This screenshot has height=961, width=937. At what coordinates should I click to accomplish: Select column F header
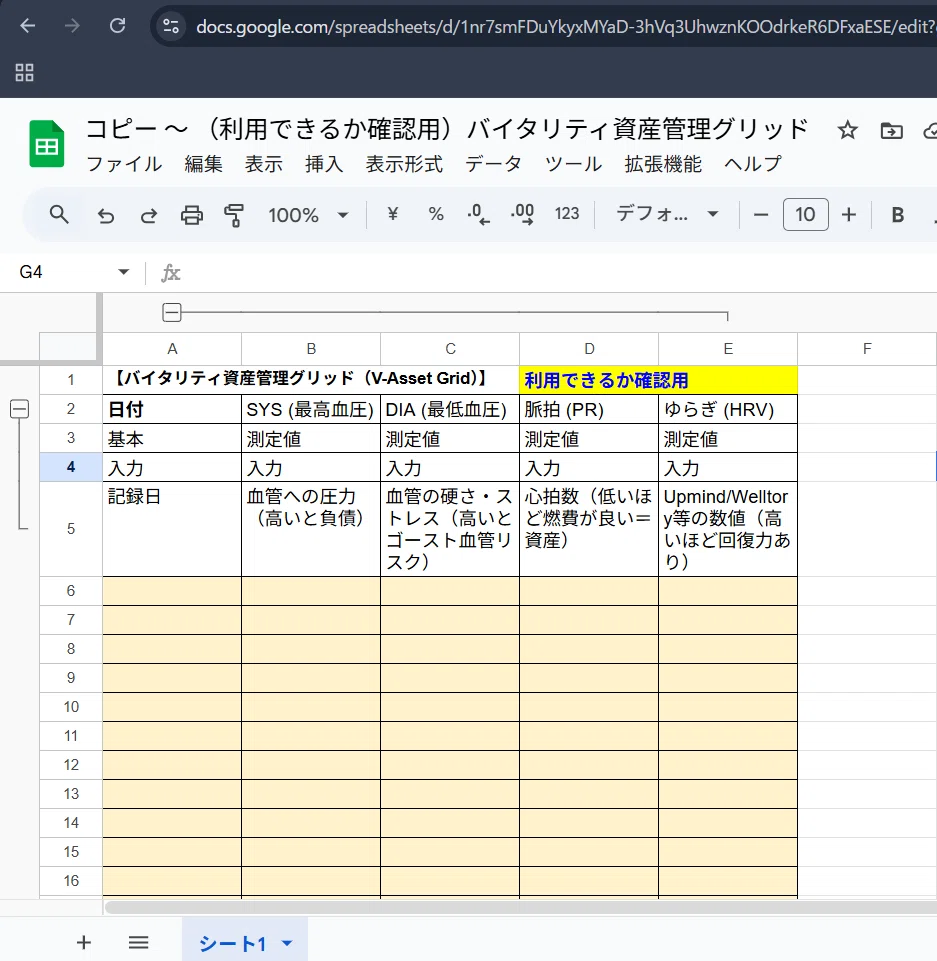coord(867,349)
